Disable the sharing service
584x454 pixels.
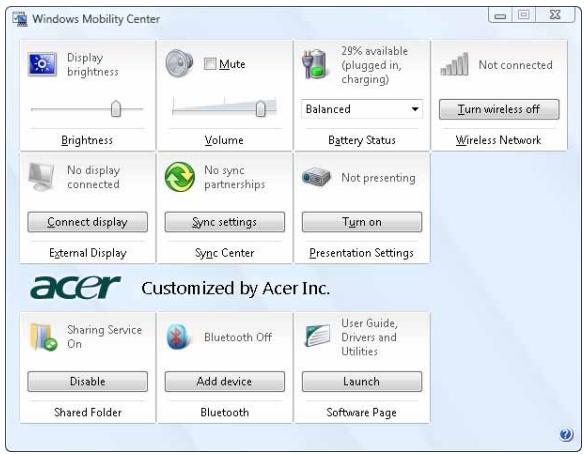[88, 381]
